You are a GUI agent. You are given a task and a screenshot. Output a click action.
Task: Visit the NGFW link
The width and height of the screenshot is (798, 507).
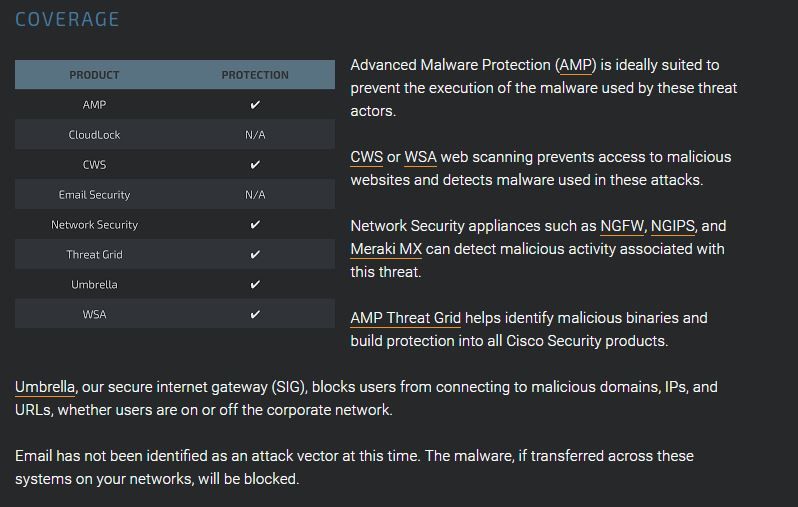click(x=622, y=226)
